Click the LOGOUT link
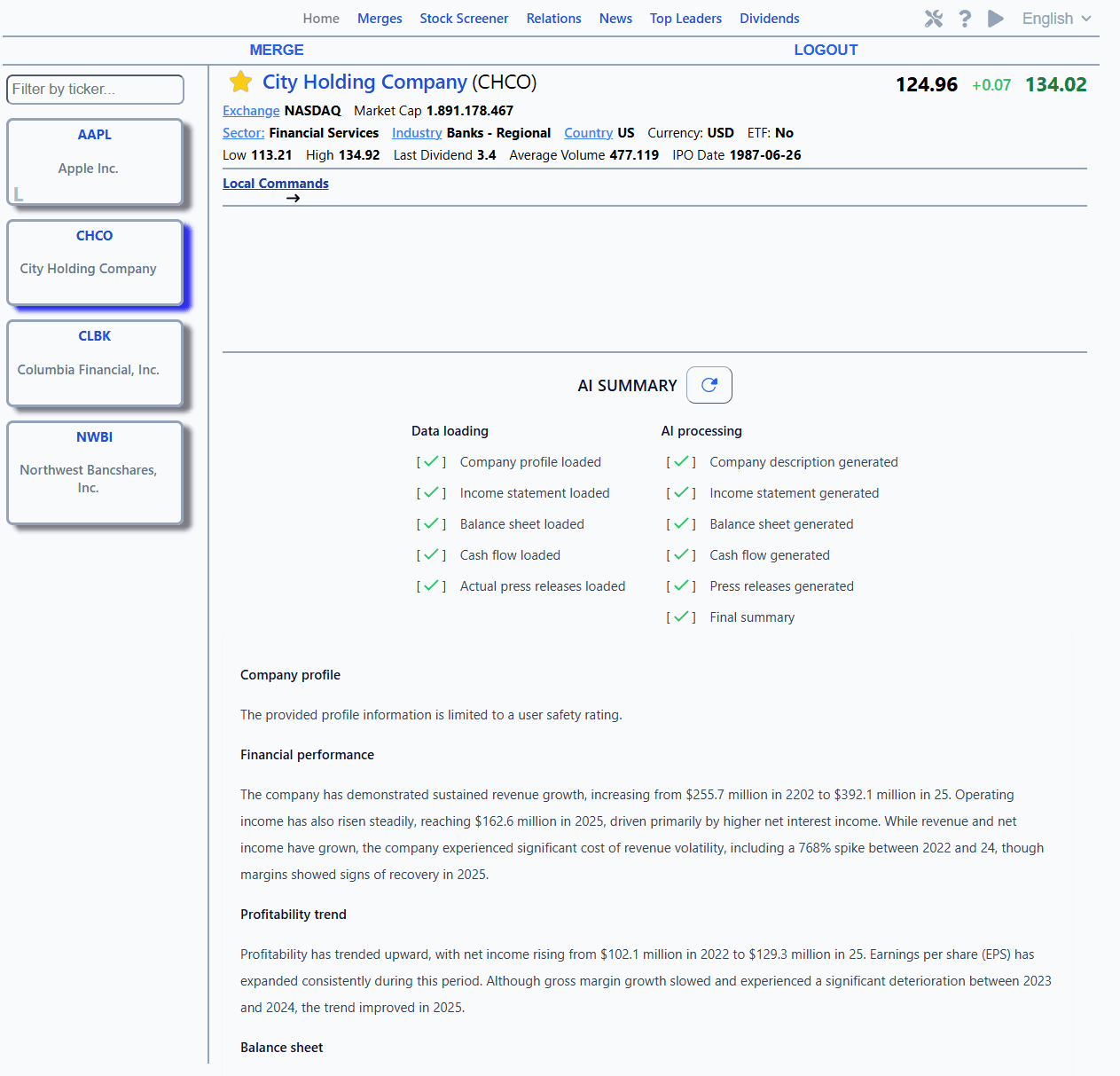The image size is (1120, 1076). [826, 50]
